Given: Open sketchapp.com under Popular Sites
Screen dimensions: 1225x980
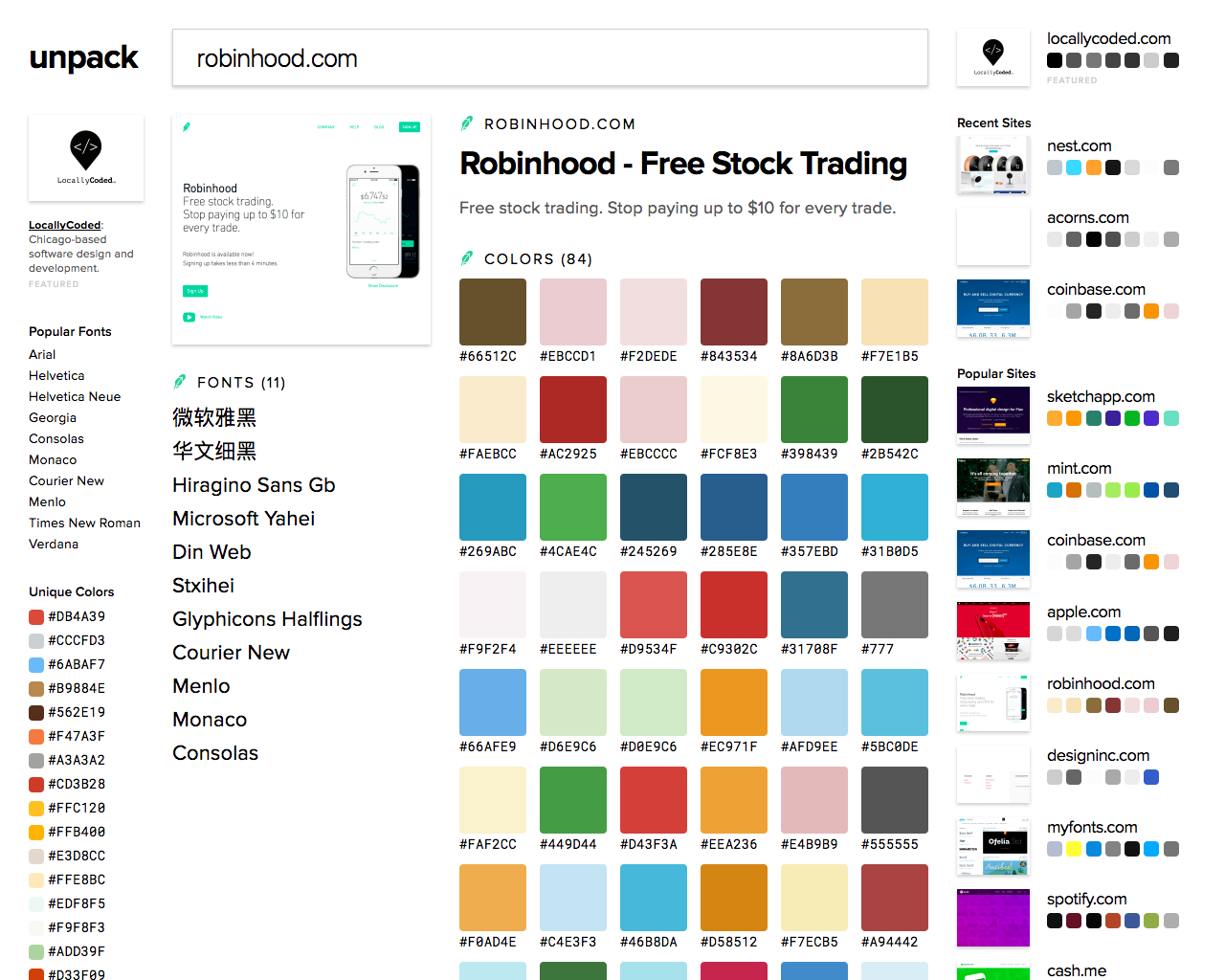Looking at the screenshot, I should [x=1101, y=396].
